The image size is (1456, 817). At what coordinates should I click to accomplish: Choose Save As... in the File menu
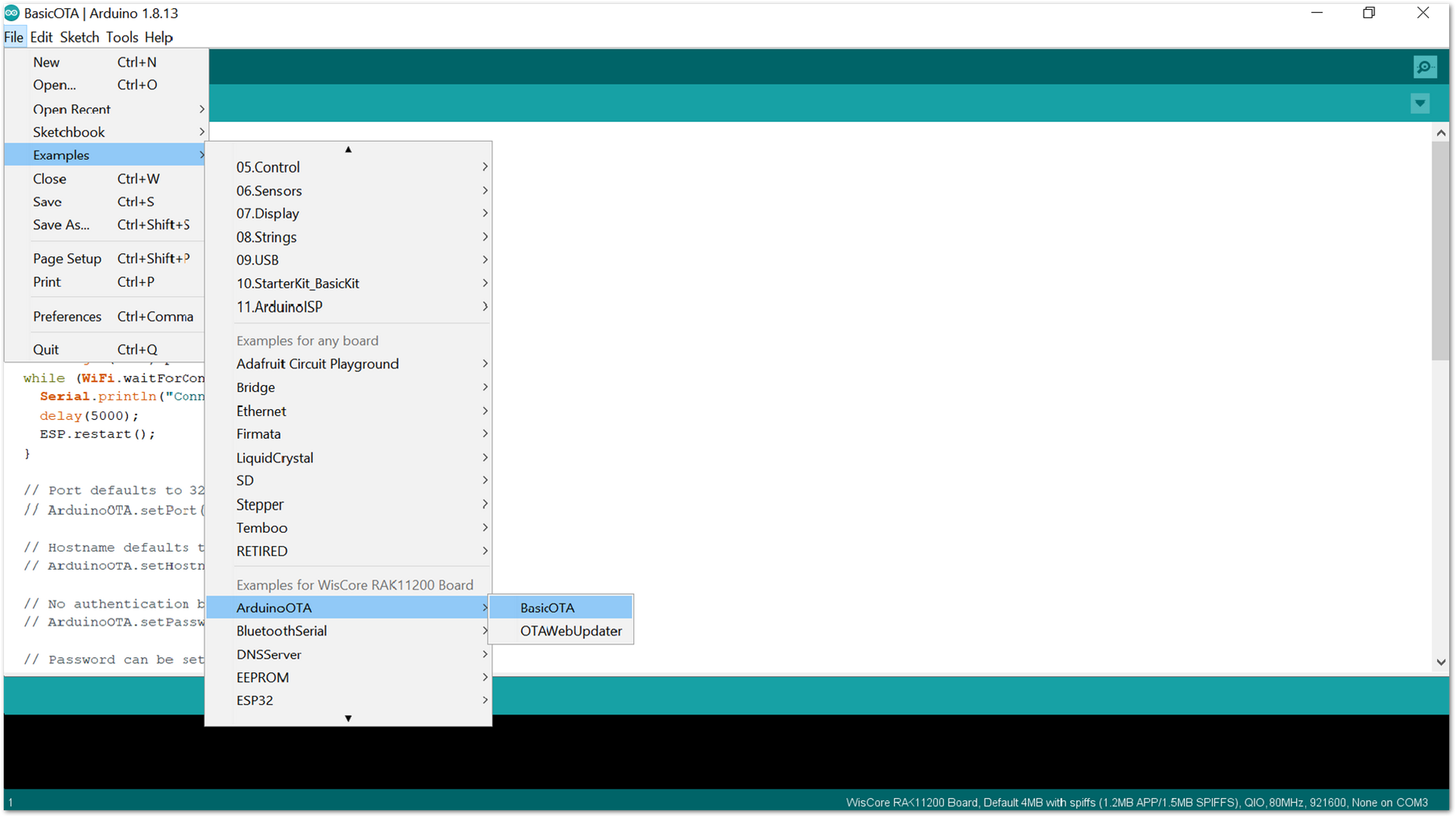[x=106, y=224]
